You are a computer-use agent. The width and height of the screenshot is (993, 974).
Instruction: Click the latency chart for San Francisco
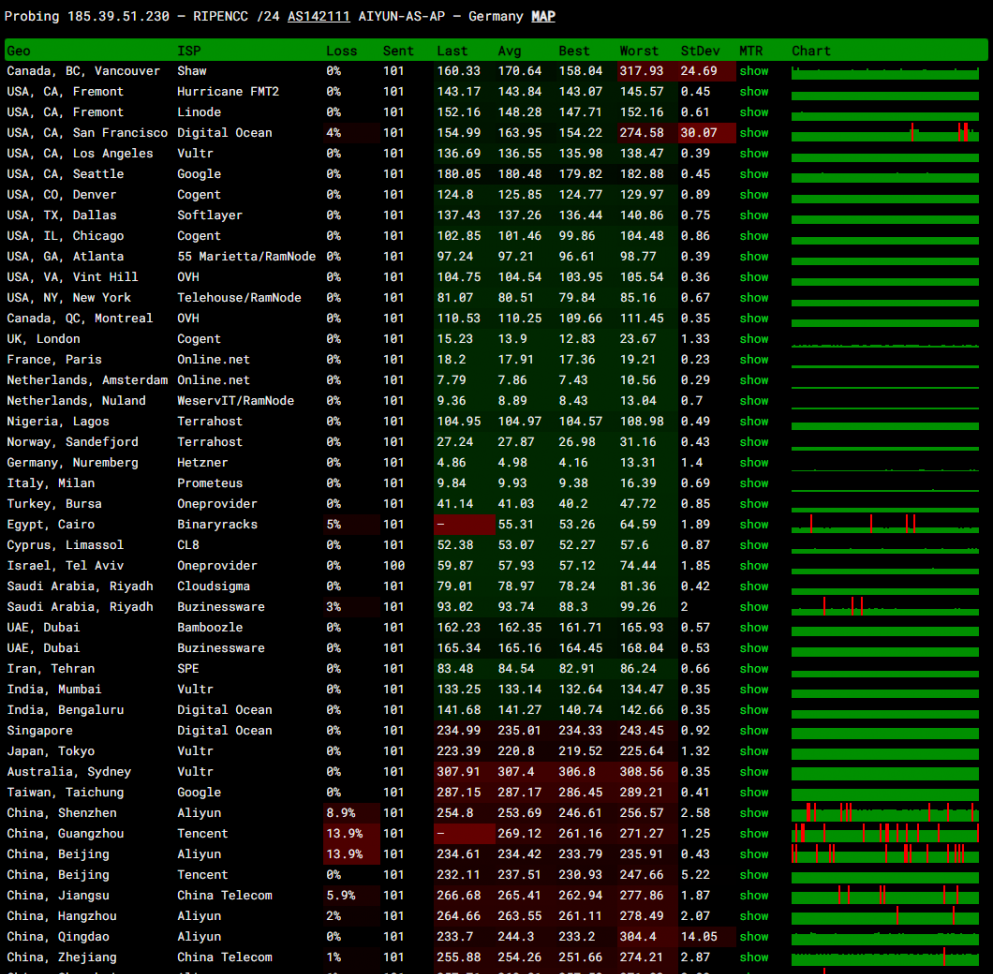click(885, 133)
